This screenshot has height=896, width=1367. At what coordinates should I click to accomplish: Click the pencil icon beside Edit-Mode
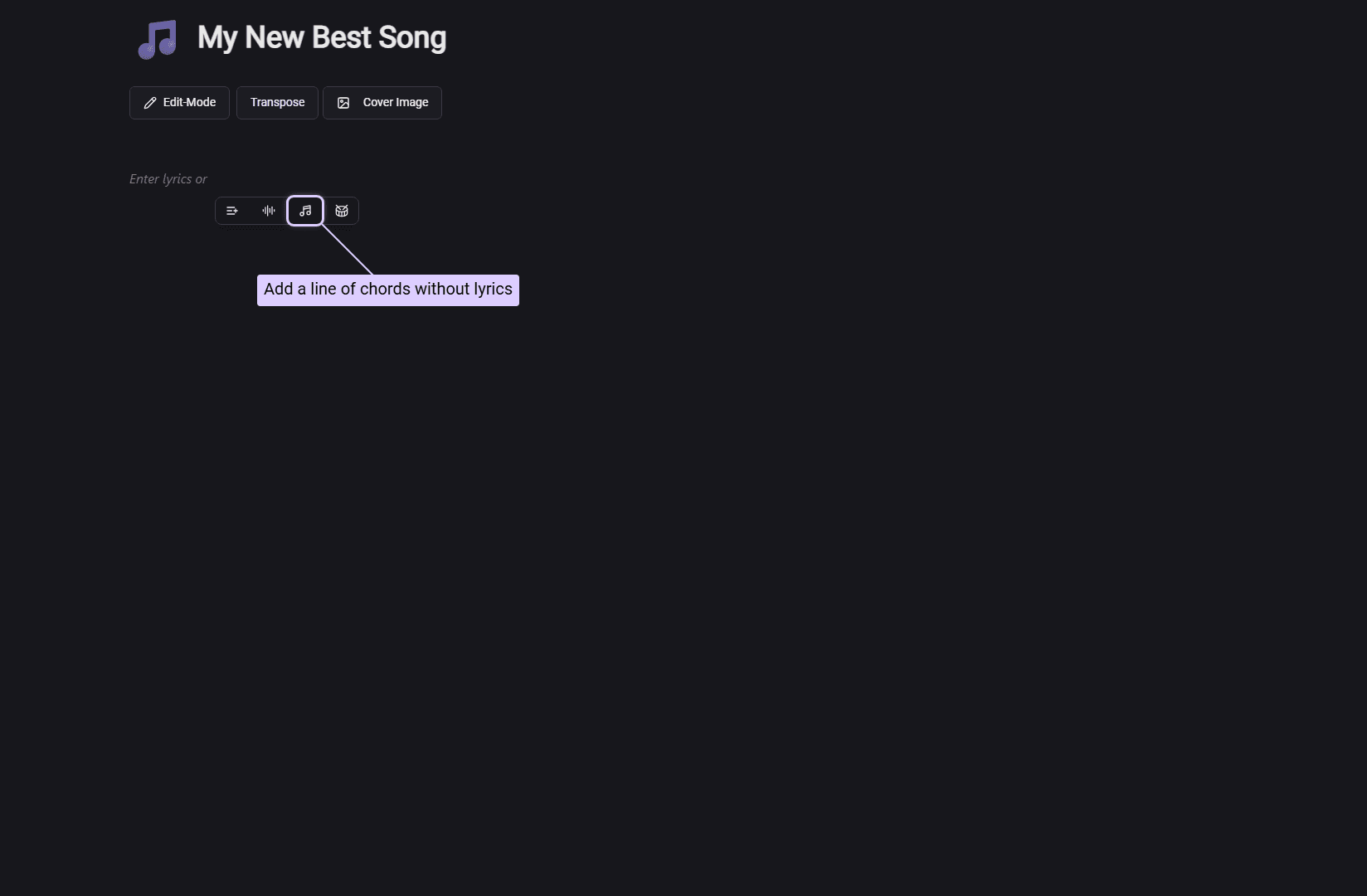click(150, 103)
